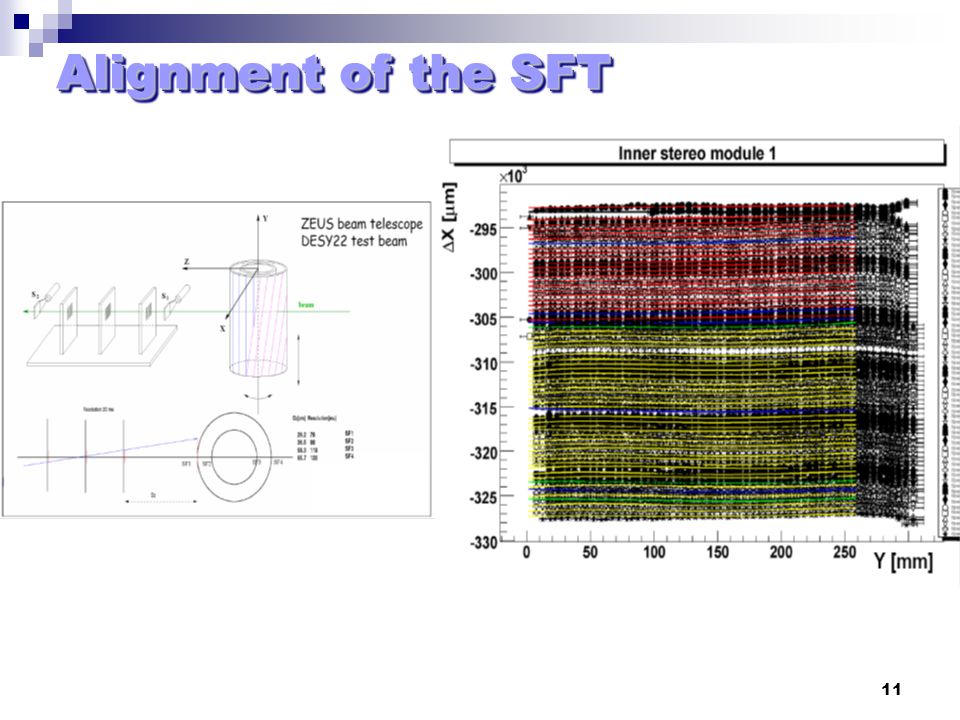Click the SF1 entry in resolution table
This screenshot has width=960, height=720.
(x=349, y=433)
